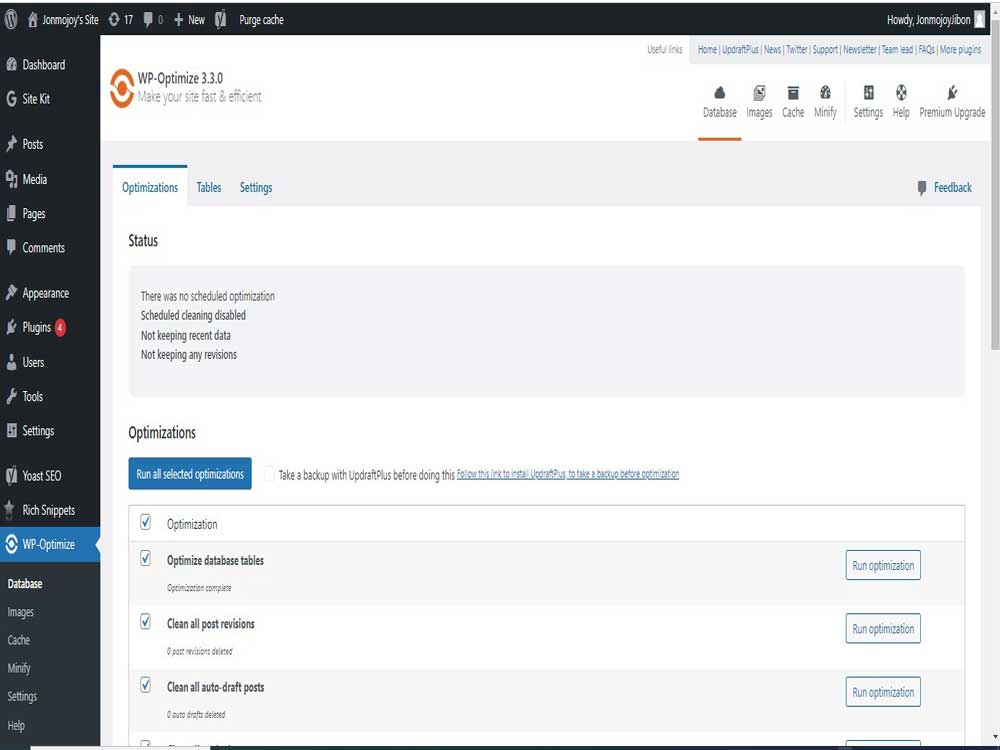Open Cache submenu under WP-Optimize
1000x750 pixels.
point(18,640)
